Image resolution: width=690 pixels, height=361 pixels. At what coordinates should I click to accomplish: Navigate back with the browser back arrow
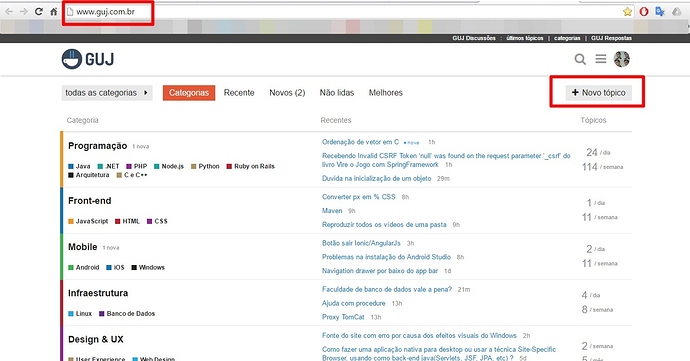[9, 11]
